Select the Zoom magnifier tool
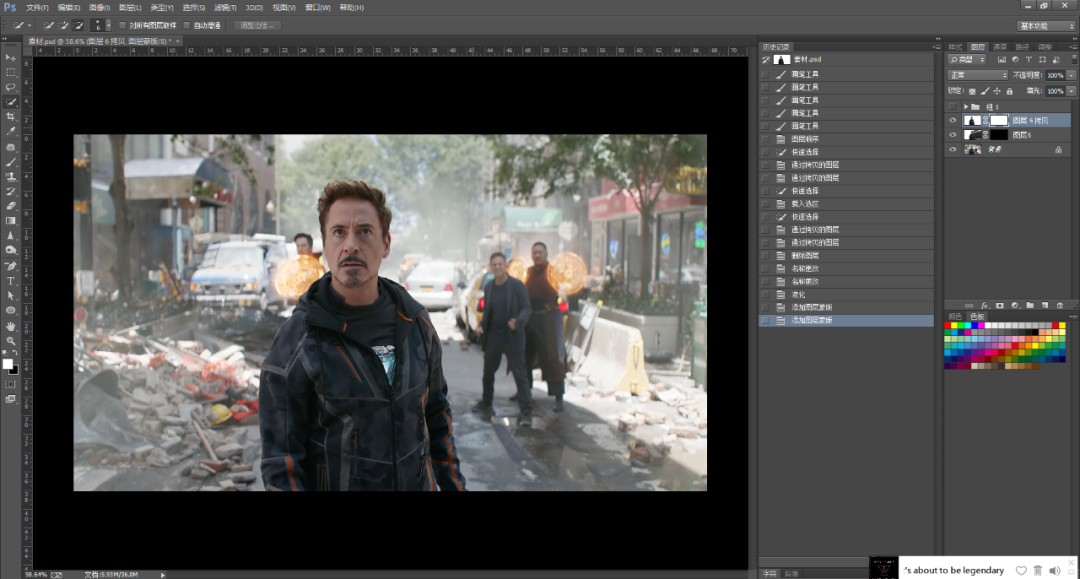 (11, 341)
